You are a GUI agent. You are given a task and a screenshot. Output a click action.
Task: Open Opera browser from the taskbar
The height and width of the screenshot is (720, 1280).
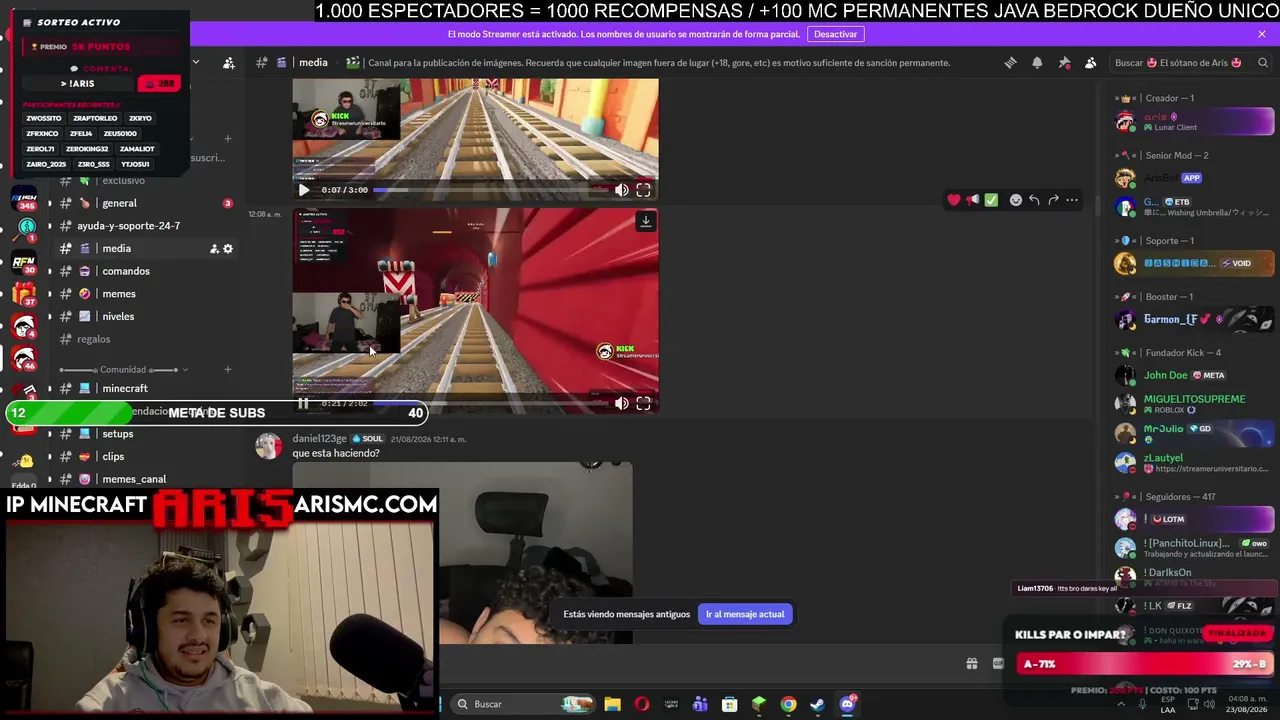(642, 704)
